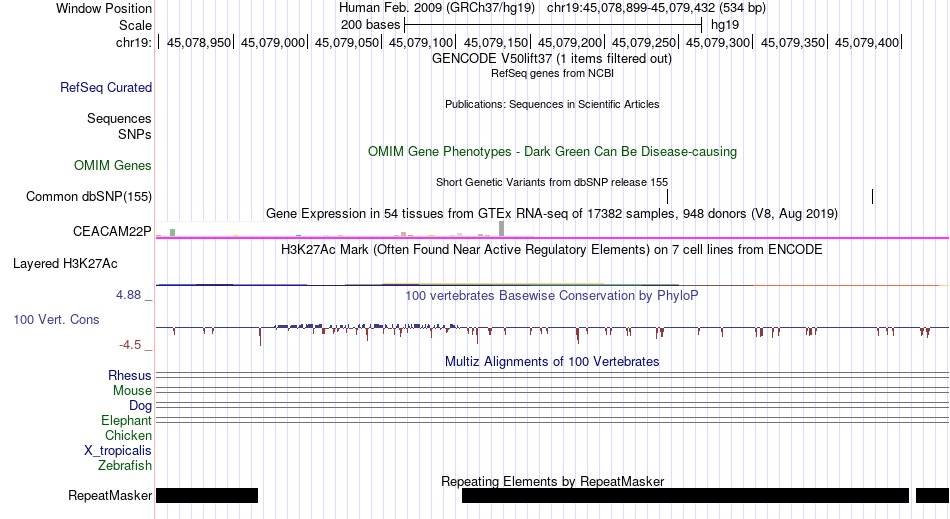Viewport: 950px width, 519px height.
Task: Click the Common dbSNP(155) track label
Action: 88,196
